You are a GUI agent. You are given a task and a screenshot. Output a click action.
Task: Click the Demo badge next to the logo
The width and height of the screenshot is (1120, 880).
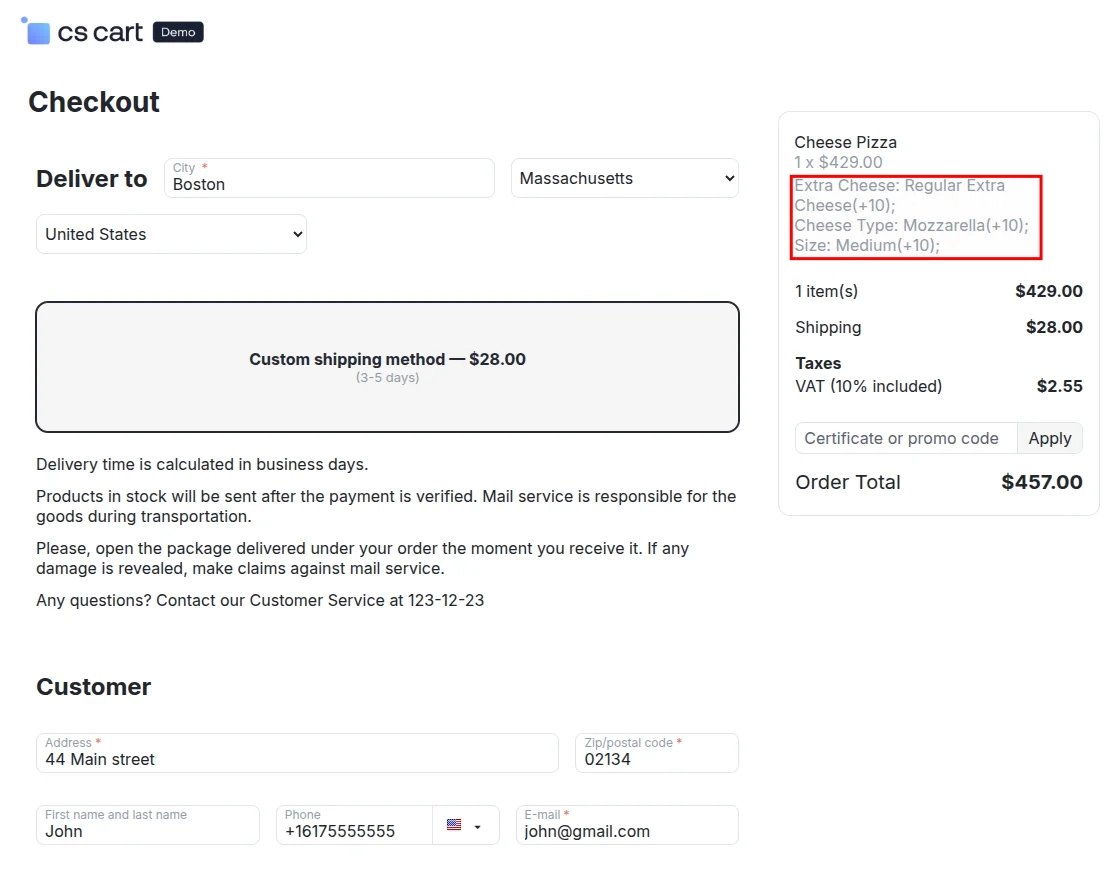click(178, 31)
